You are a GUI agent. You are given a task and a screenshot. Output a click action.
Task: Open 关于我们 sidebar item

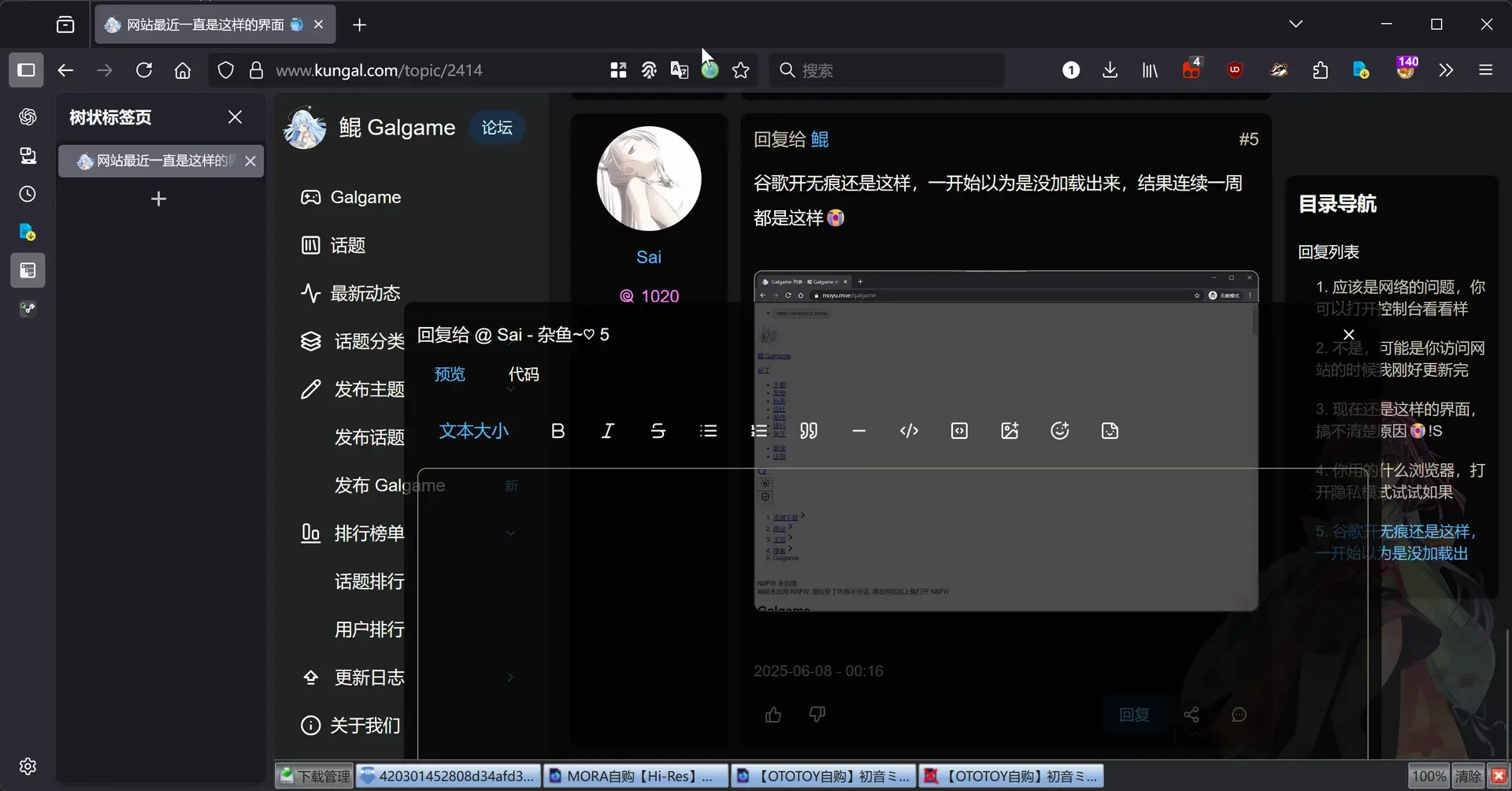350,726
